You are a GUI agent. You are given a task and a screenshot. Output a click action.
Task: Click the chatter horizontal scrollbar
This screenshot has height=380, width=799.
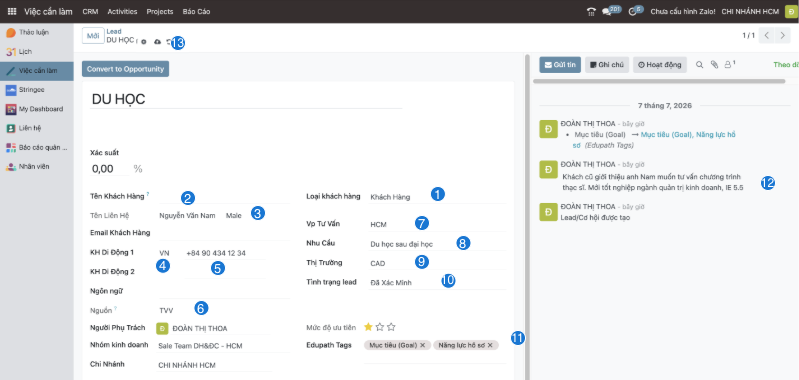coord(659,81)
